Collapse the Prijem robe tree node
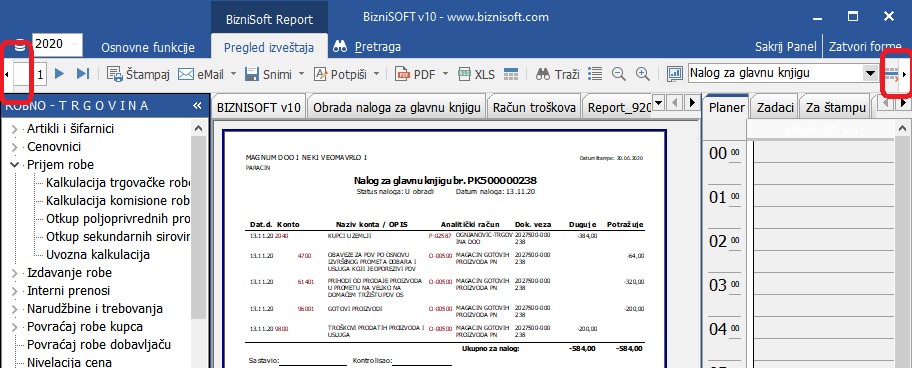912x368 pixels. tap(15, 165)
